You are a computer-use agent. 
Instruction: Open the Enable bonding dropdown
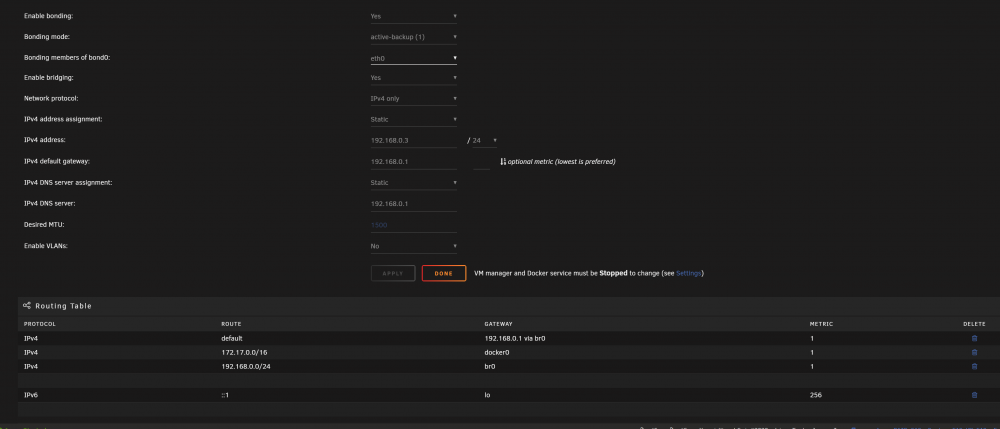(x=413, y=16)
